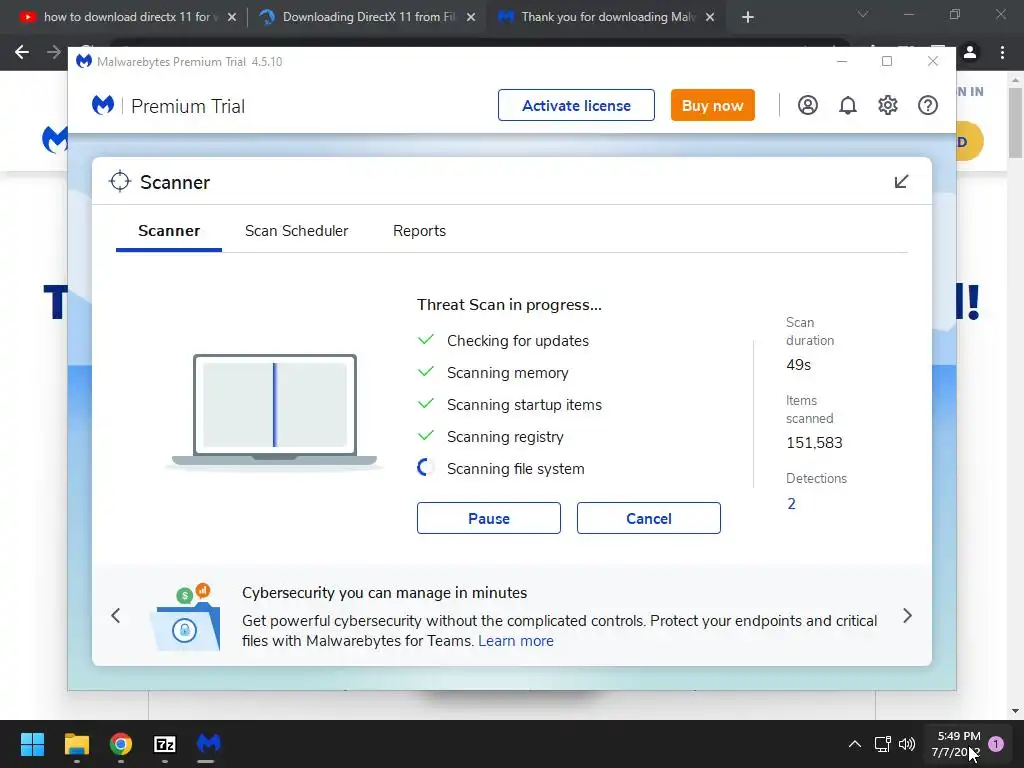Click the Scanning registry status text

[505, 437]
